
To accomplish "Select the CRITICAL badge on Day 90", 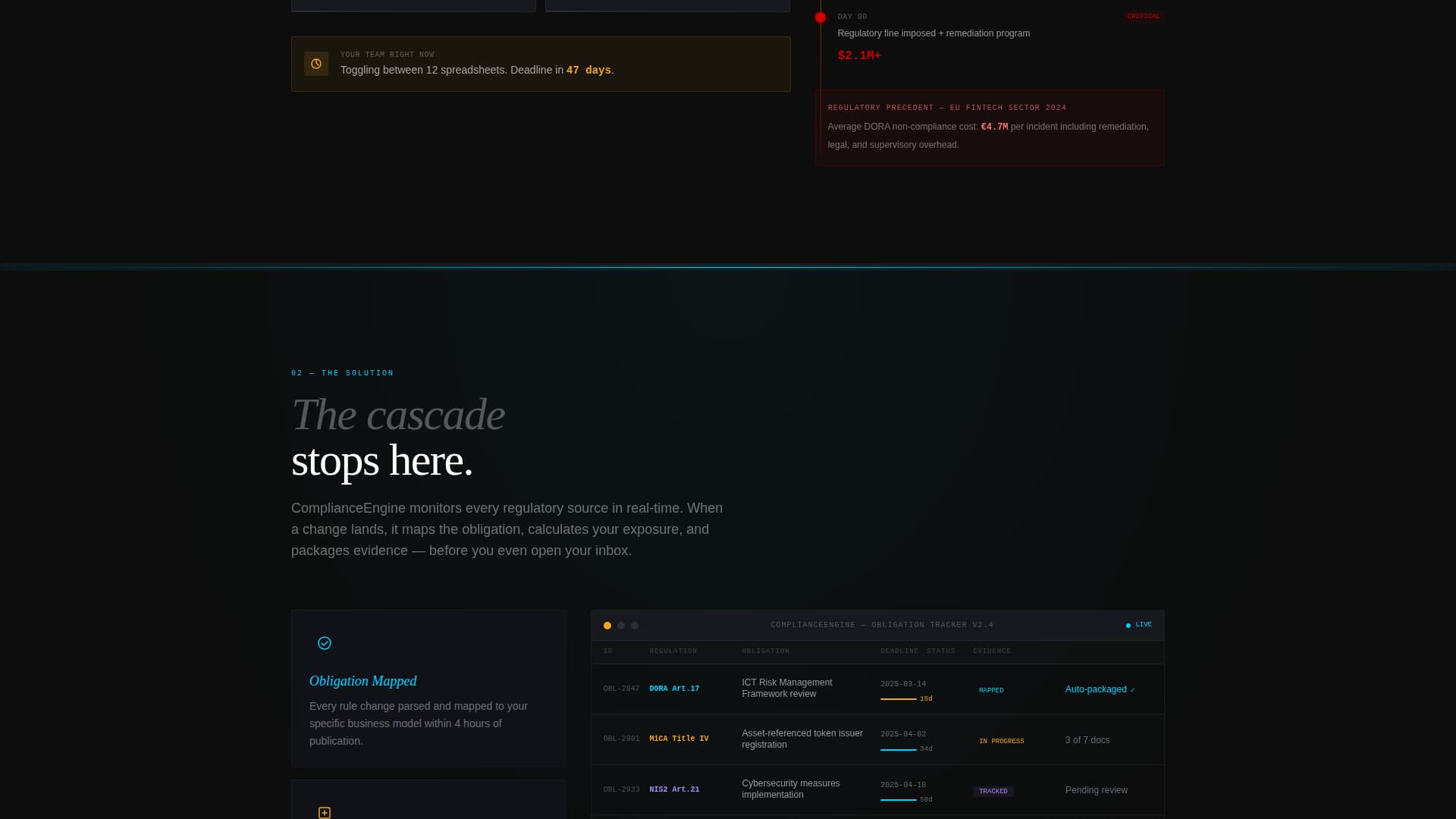I will click(1144, 16).
